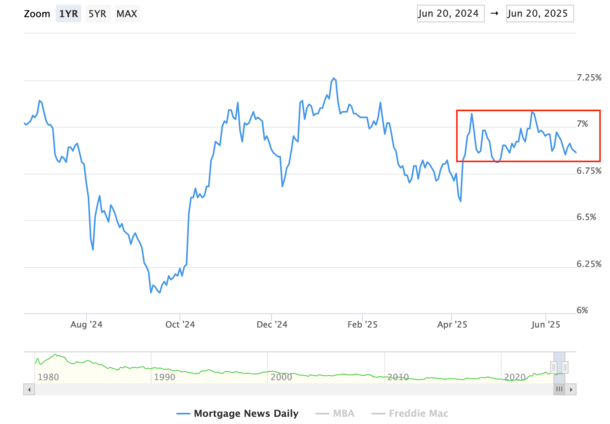610x424 pixels.
Task: Click 2010 in the navigator timeline
Action: [397, 377]
